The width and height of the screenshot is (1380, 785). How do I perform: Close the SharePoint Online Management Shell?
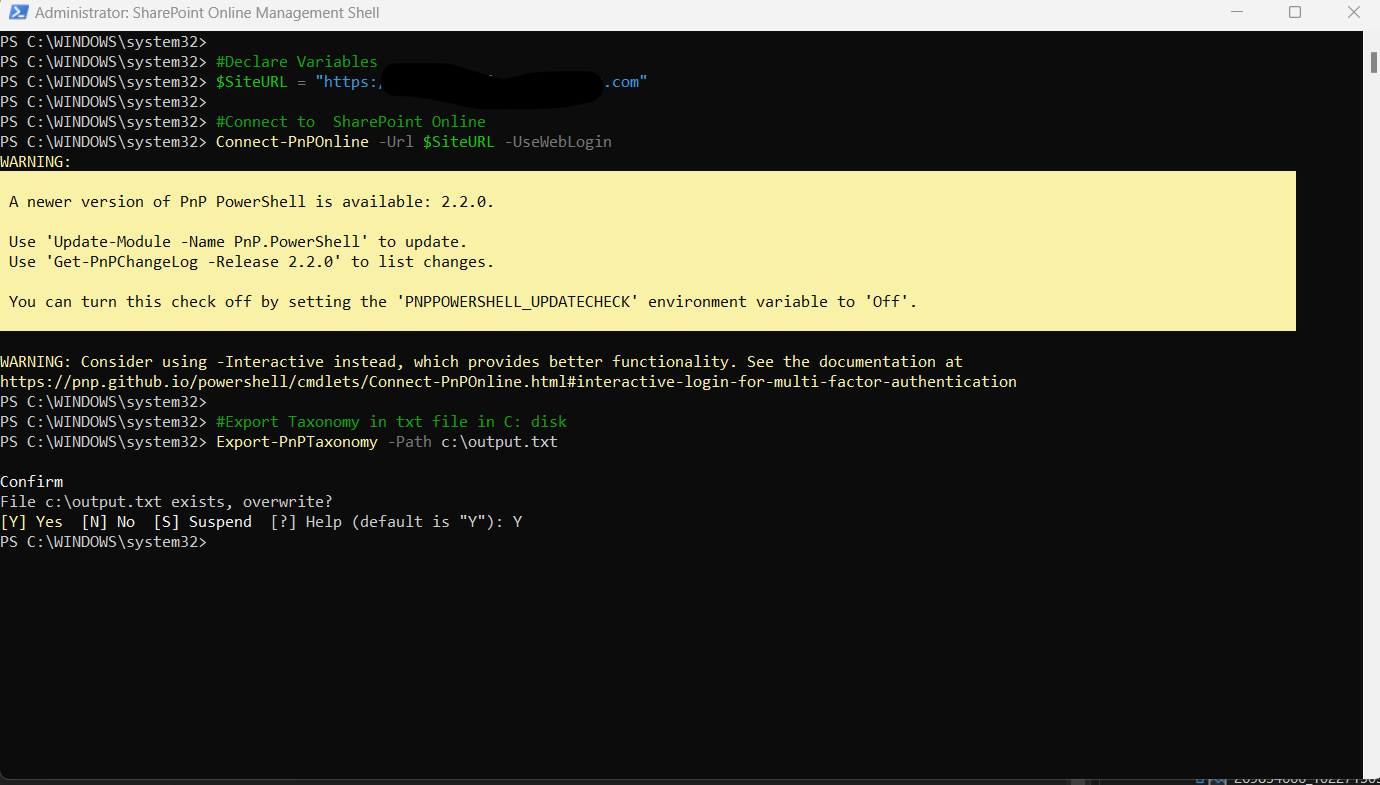(1350, 13)
